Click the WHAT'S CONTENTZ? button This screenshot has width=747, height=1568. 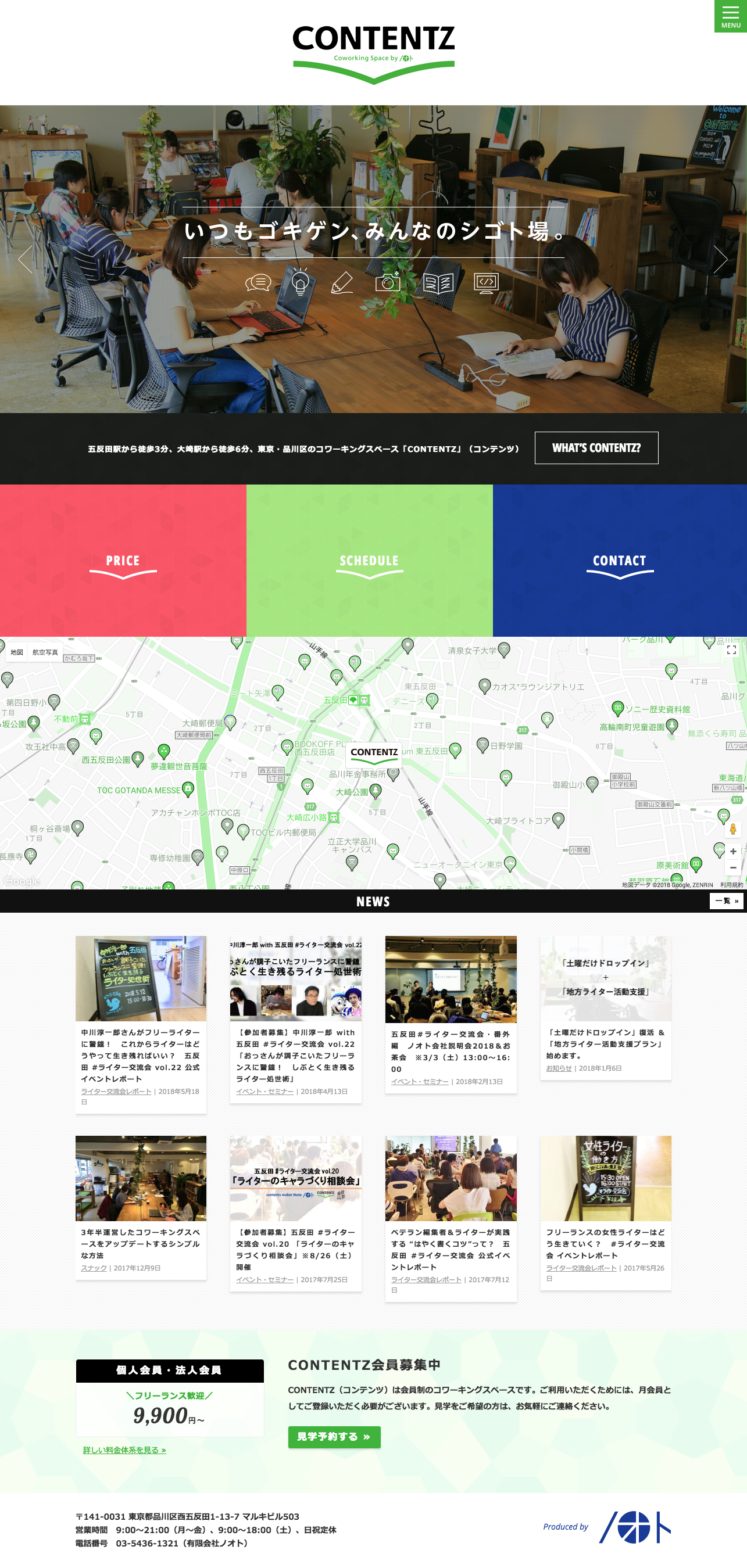pos(596,448)
